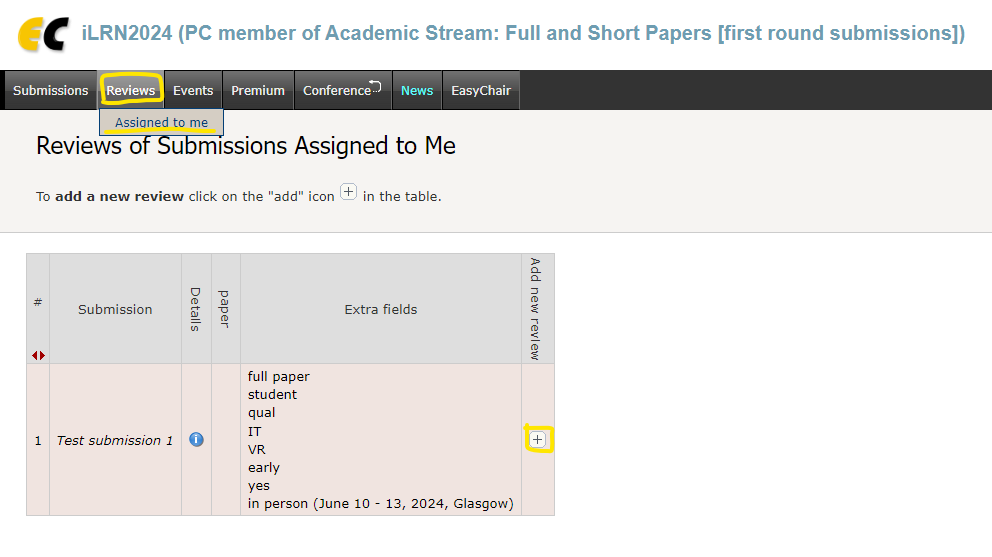992x557 pixels.
Task: Show the News page
Action: (417, 90)
